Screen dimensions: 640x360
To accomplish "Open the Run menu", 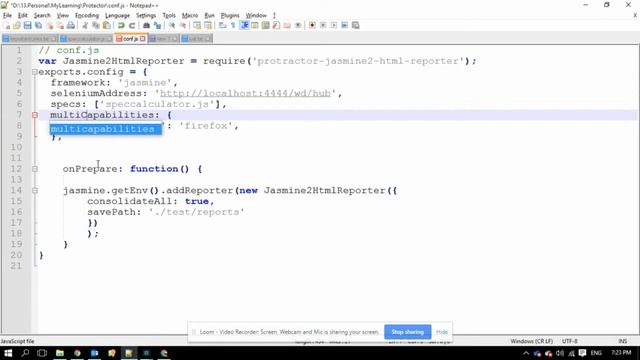I will pyautogui.click(x=209, y=15).
